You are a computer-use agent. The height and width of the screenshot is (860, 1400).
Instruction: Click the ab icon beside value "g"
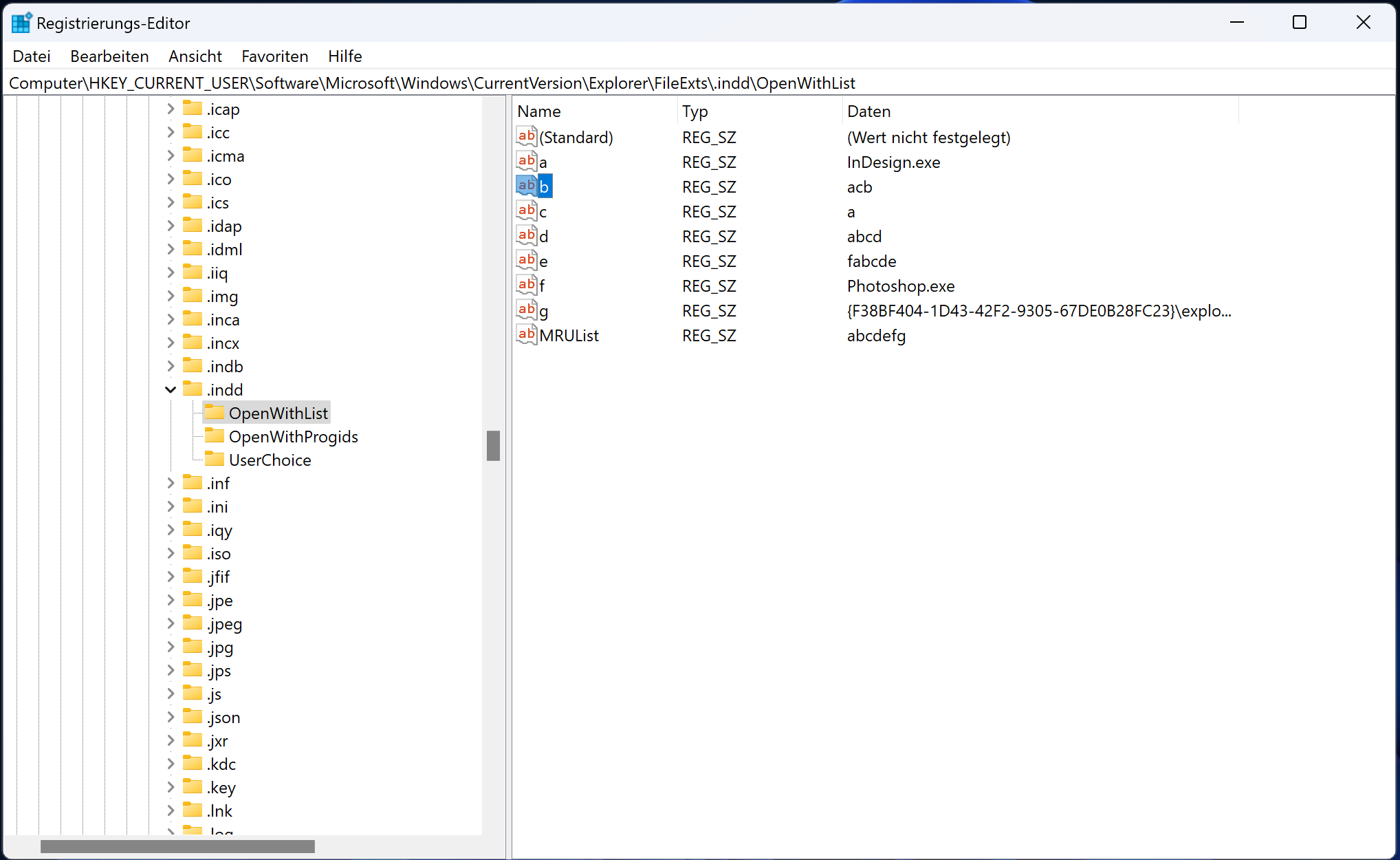(x=527, y=310)
